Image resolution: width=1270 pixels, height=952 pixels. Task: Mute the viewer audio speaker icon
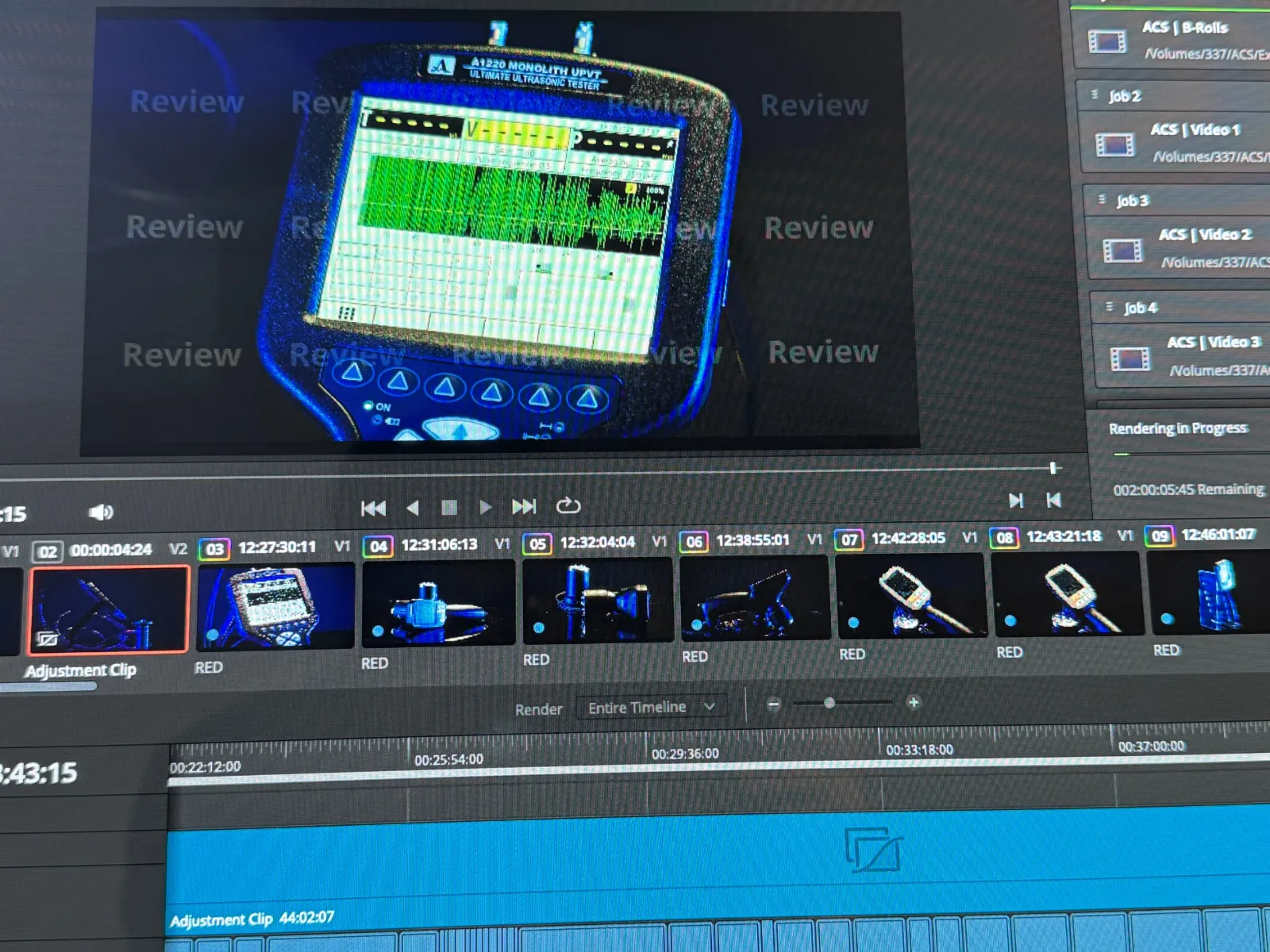pyautogui.click(x=101, y=512)
